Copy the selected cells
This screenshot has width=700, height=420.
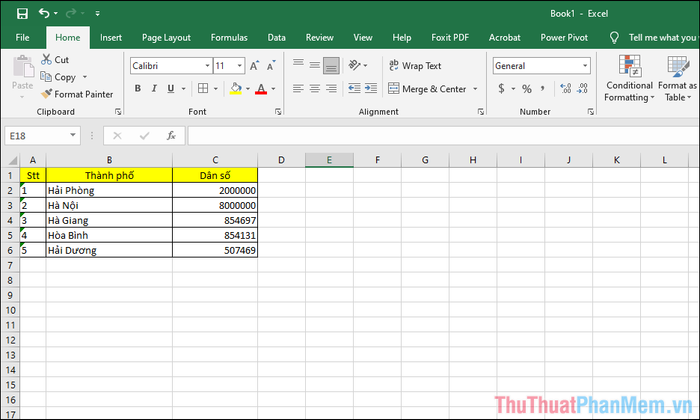pos(58,77)
